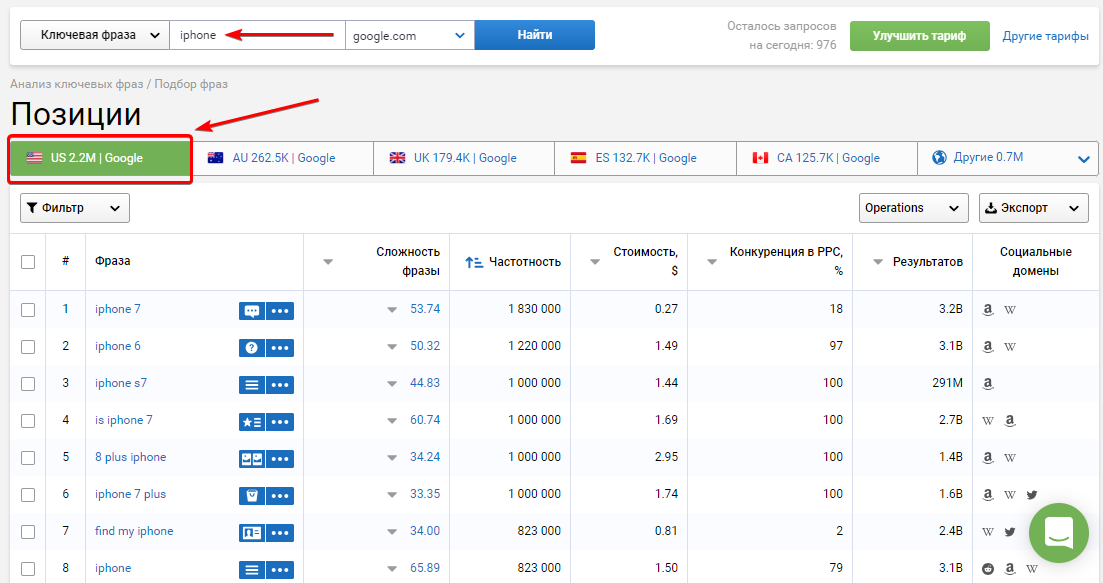Sort by the Стоимость, $ column header

[x=645, y=261]
